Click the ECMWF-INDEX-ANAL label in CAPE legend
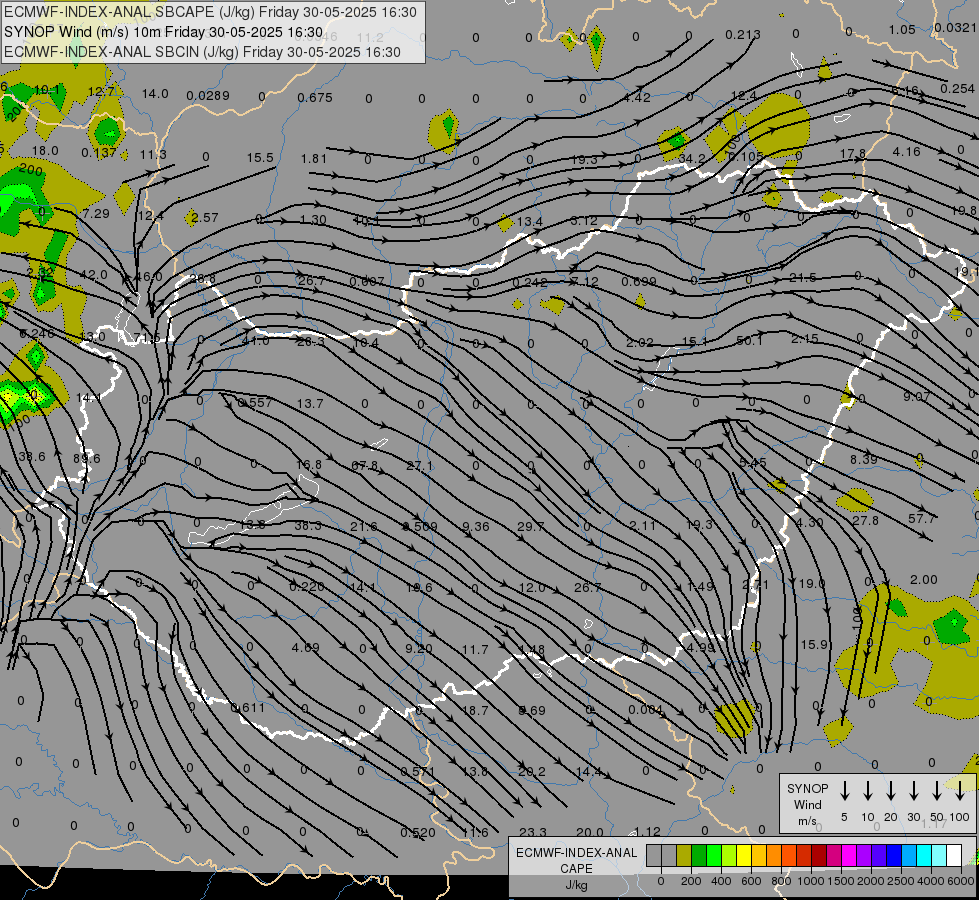Image resolution: width=979 pixels, height=900 pixels. [576, 853]
